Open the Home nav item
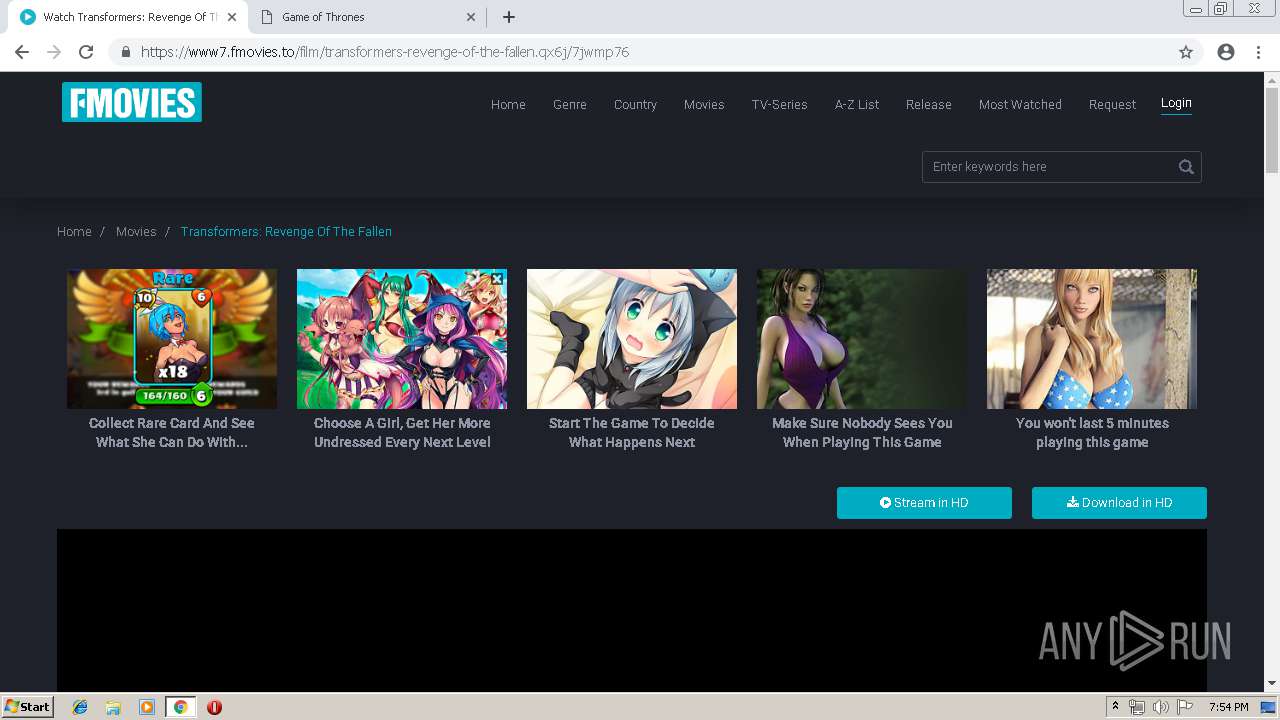This screenshot has height=720, width=1280. (x=508, y=104)
